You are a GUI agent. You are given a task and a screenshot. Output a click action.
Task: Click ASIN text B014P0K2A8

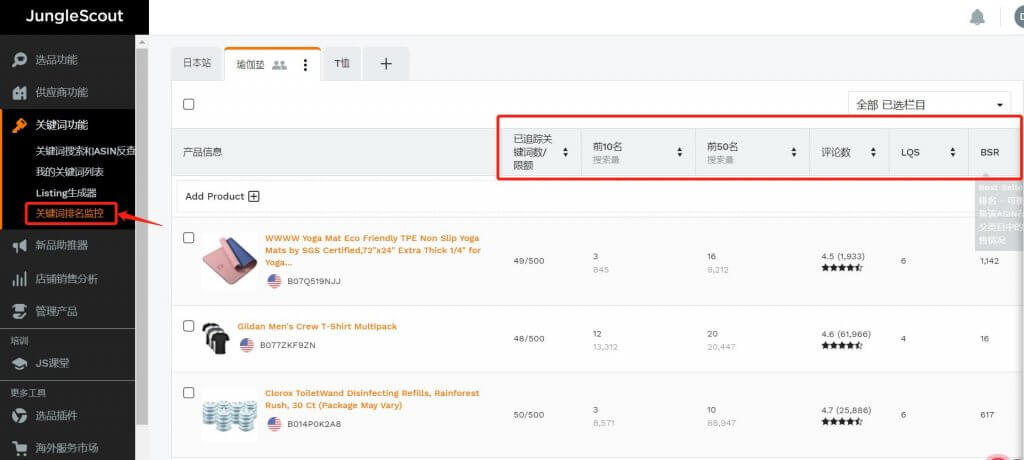point(314,423)
